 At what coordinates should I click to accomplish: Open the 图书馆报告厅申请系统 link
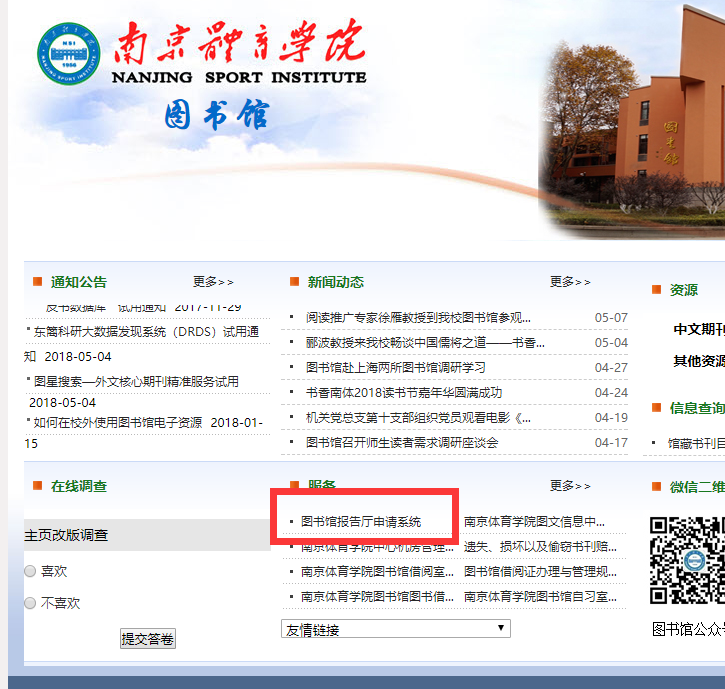click(x=361, y=521)
